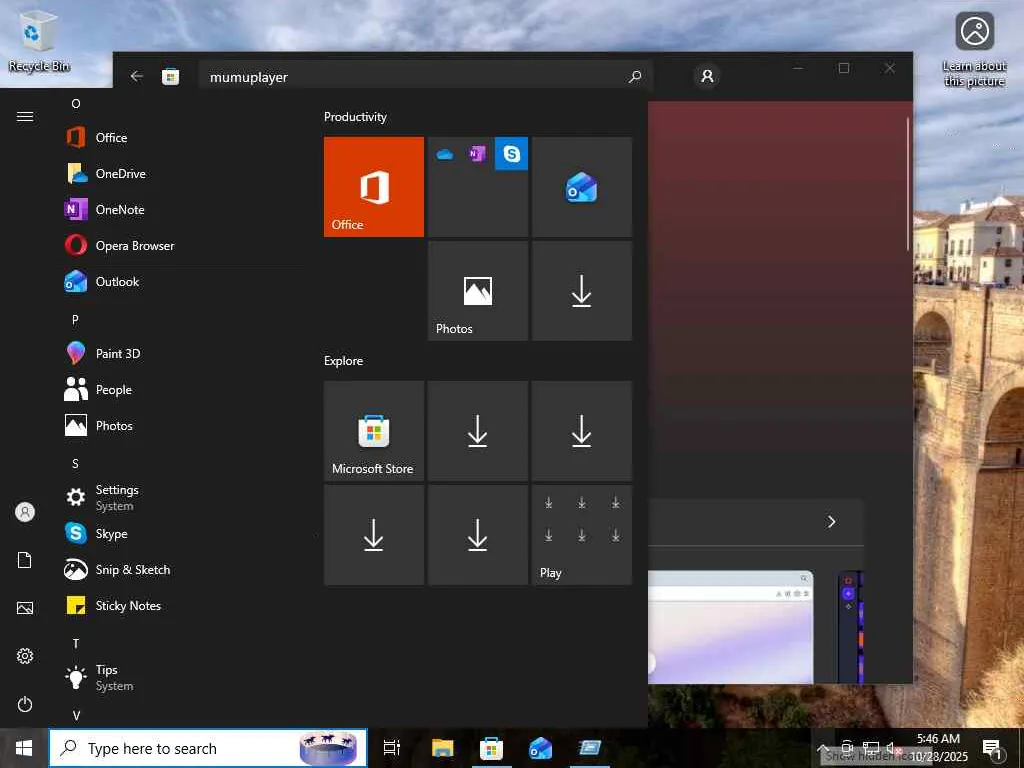Show hidden icons in system tray
This screenshot has height=768, width=1024.
coord(823,748)
